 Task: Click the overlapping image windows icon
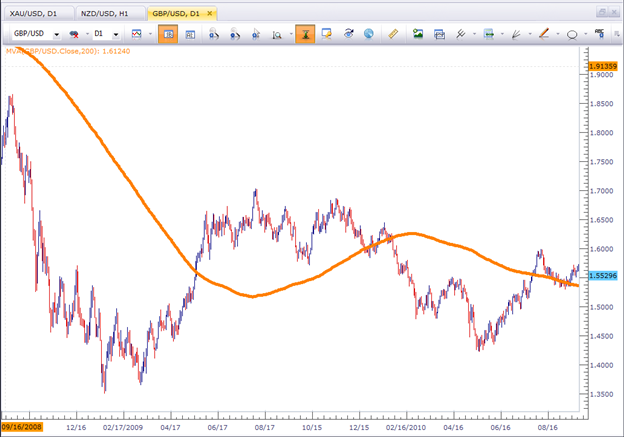click(439, 34)
